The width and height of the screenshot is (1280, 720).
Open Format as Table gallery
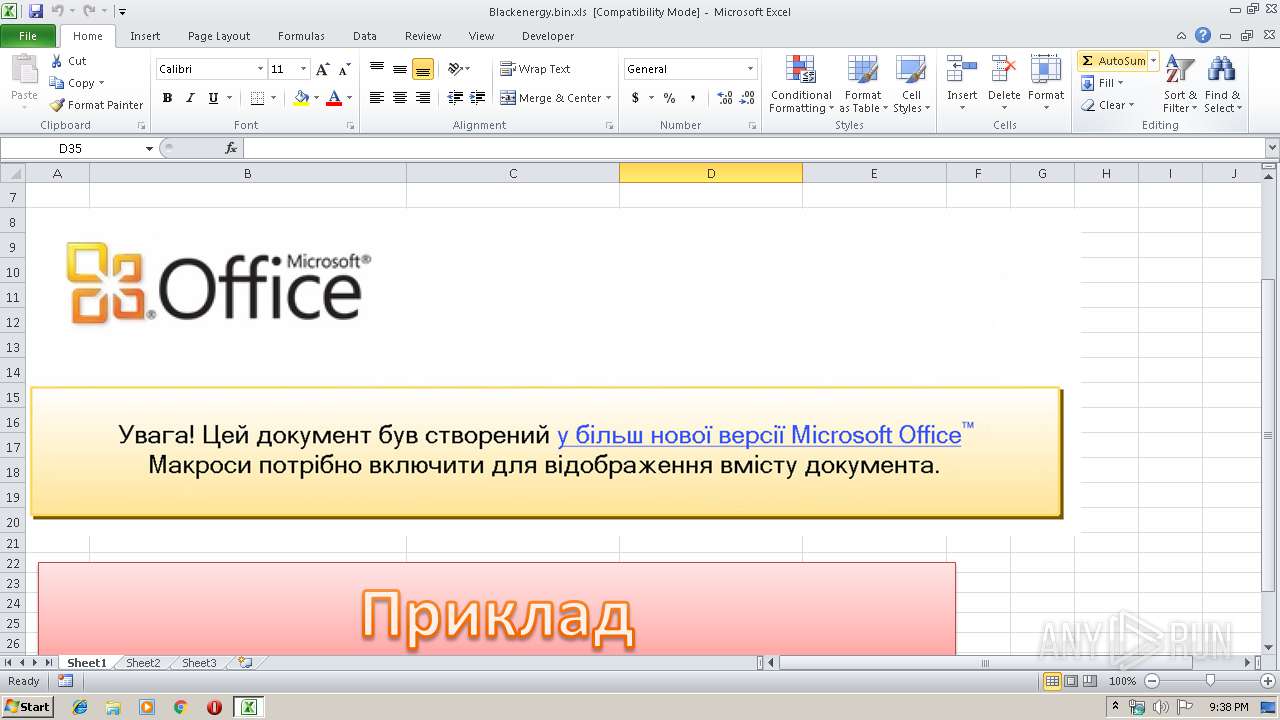click(x=863, y=85)
